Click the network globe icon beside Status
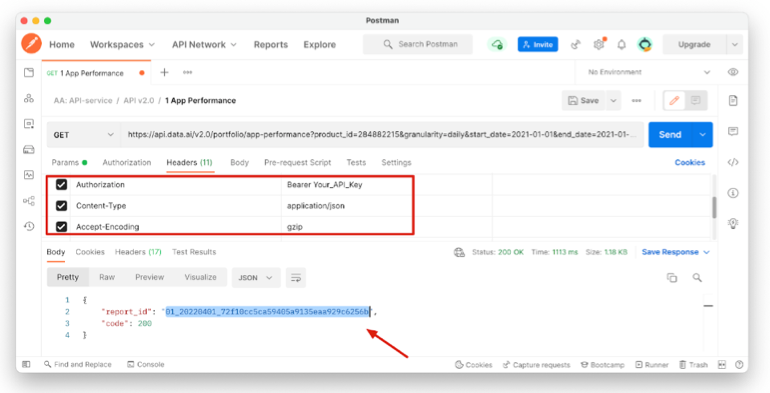Screen dimensions: 770x393 pos(459,252)
